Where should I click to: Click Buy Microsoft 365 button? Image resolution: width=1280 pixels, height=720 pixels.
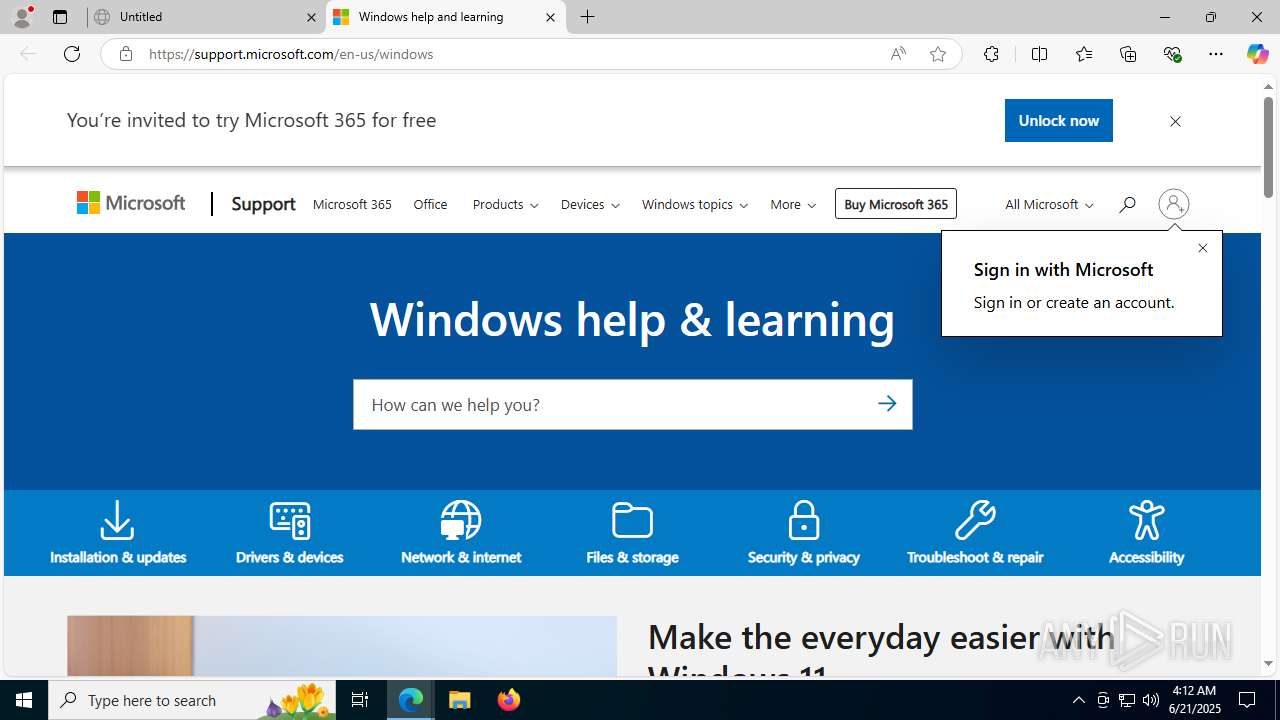[896, 204]
